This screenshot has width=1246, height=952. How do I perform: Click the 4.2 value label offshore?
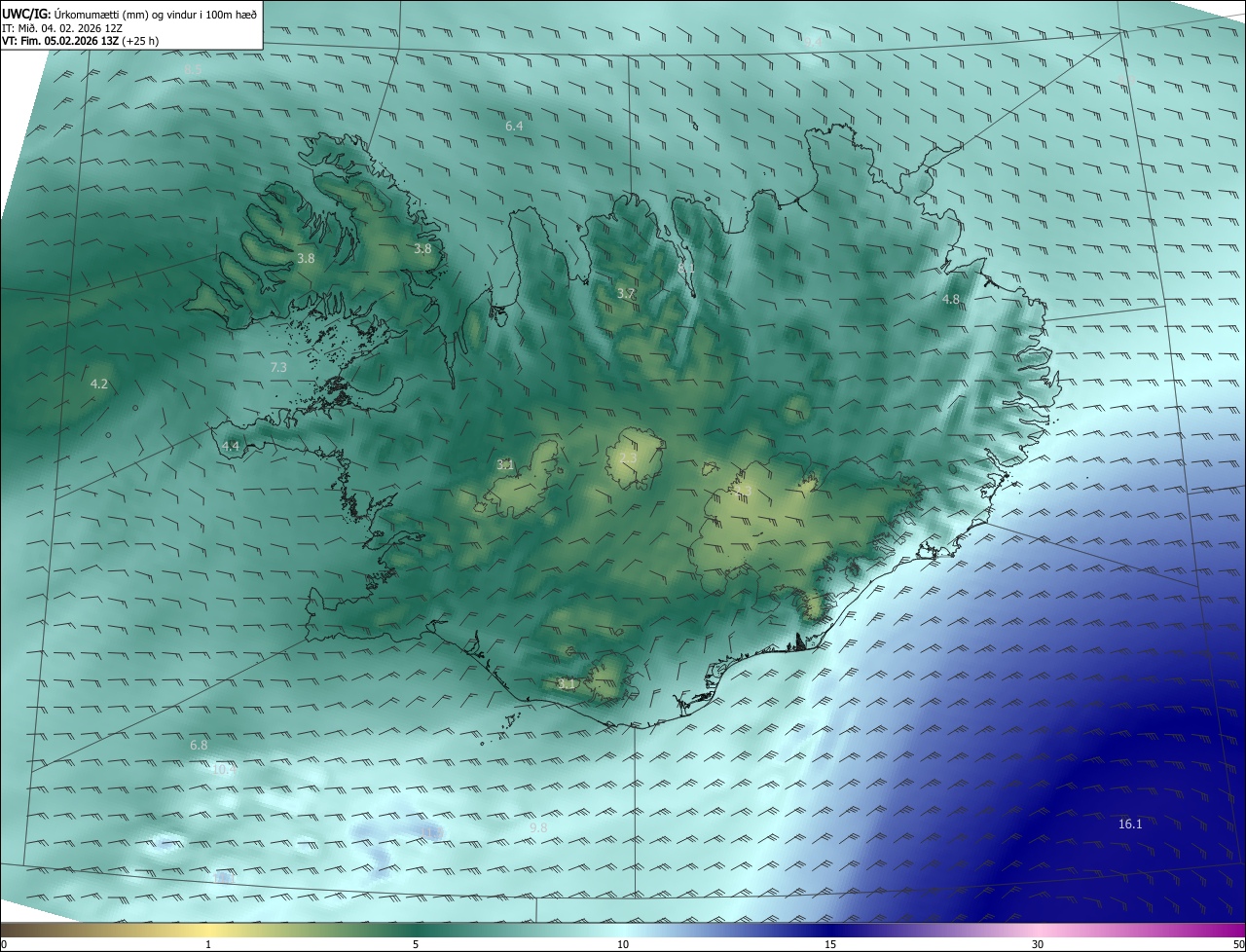98,384
